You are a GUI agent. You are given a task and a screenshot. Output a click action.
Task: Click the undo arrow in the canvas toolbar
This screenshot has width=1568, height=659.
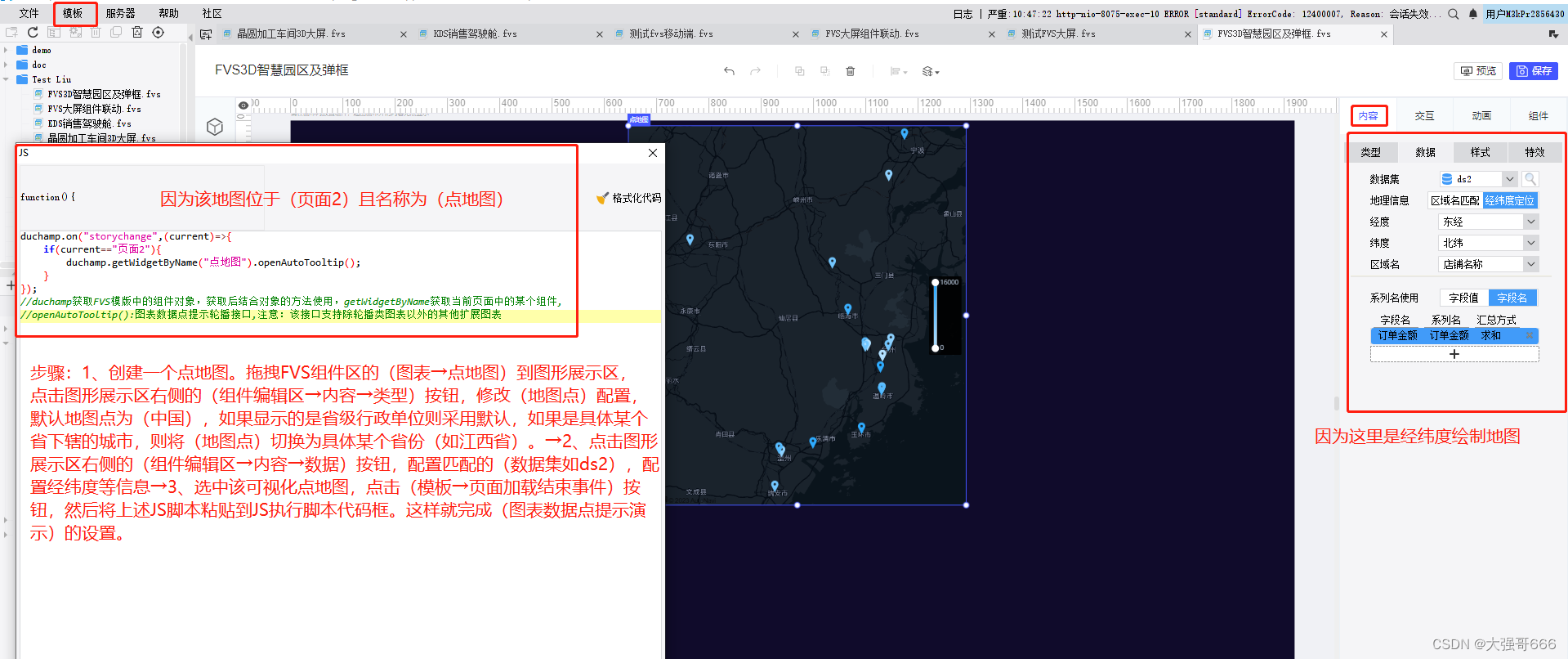click(729, 71)
